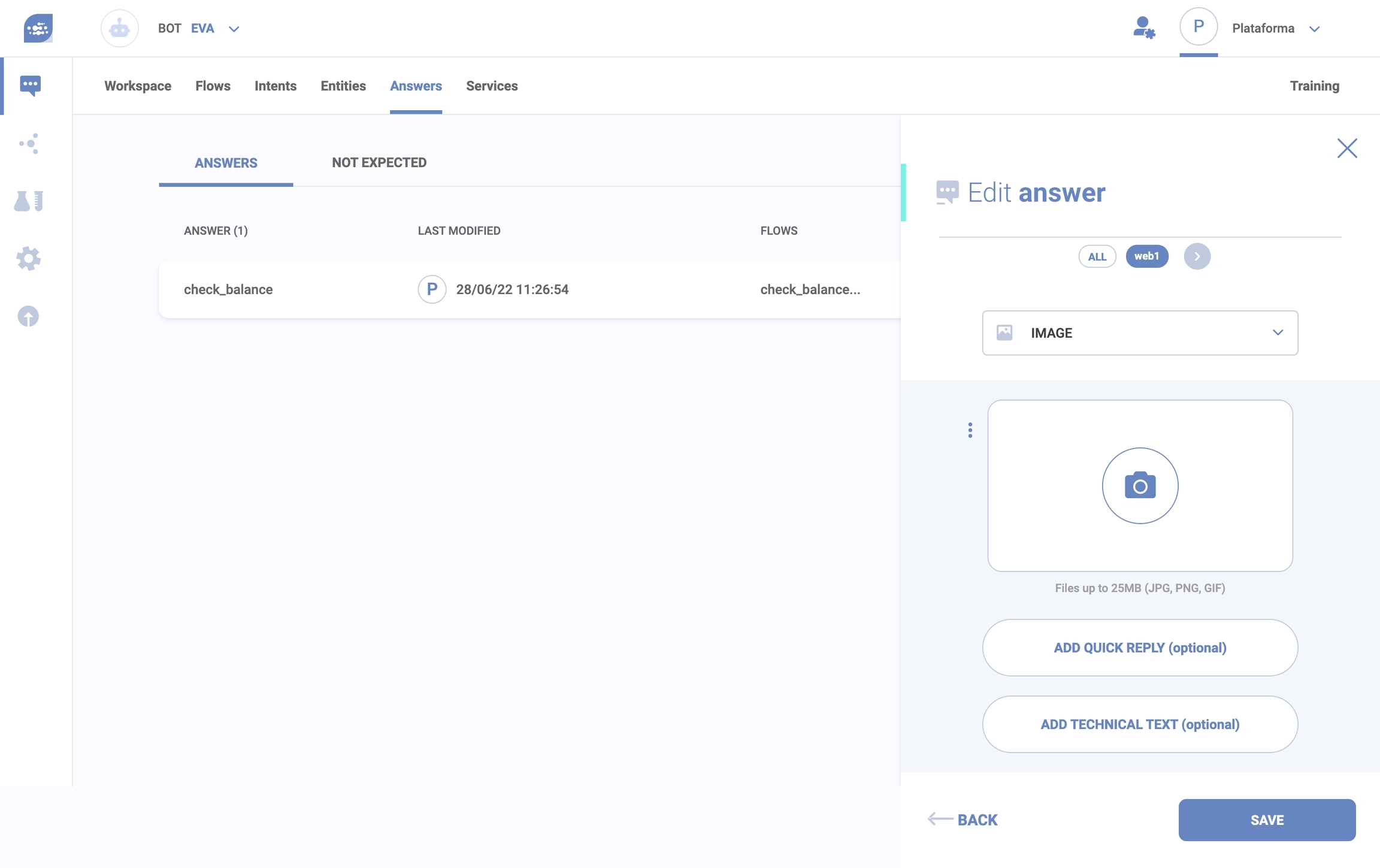Viewport: 1380px width, 868px height.
Task: Select the ALL channel chip
Action: [x=1097, y=256]
